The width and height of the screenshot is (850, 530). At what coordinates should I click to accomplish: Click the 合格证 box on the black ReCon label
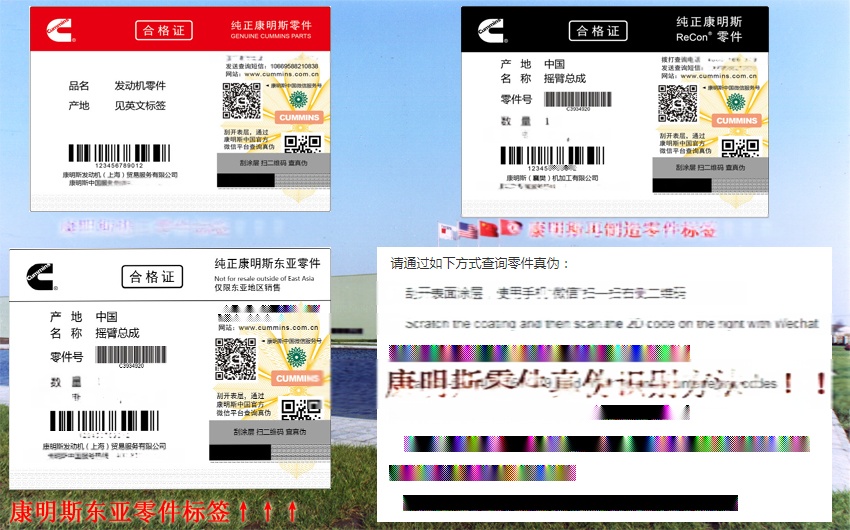(598, 31)
